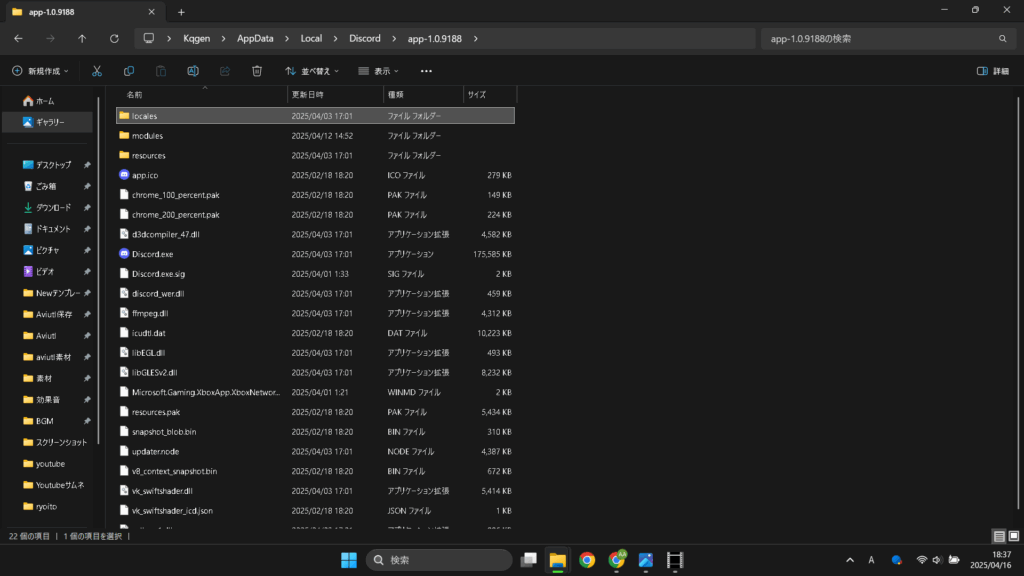Click the rename icon in toolbar
Screen dimensions: 1024x576
pyautogui.click(x=193, y=71)
